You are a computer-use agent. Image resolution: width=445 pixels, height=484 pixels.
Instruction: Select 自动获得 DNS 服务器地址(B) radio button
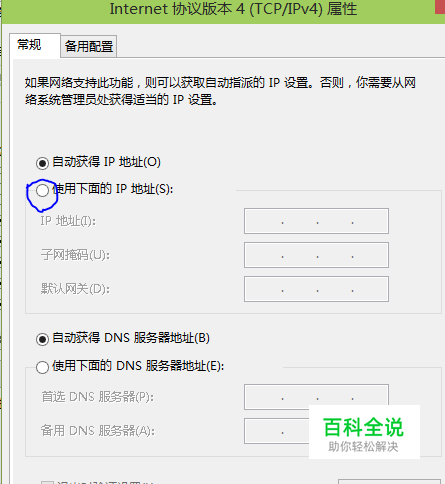point(42,339)
